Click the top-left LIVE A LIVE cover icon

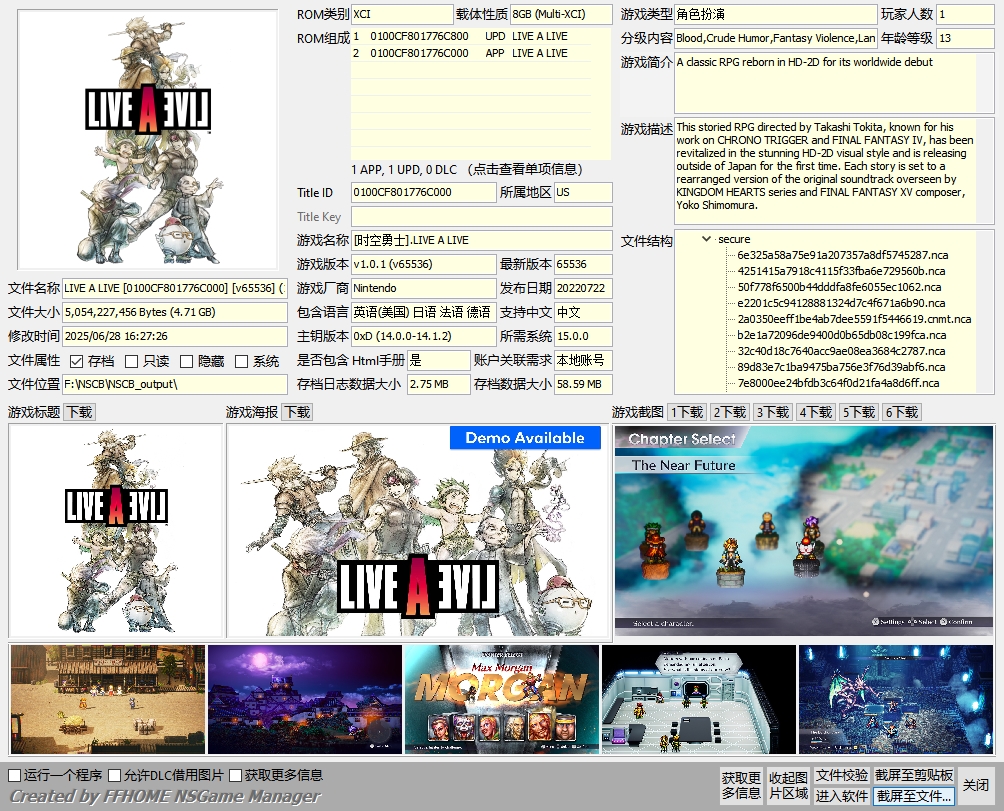tap(148, 139)
